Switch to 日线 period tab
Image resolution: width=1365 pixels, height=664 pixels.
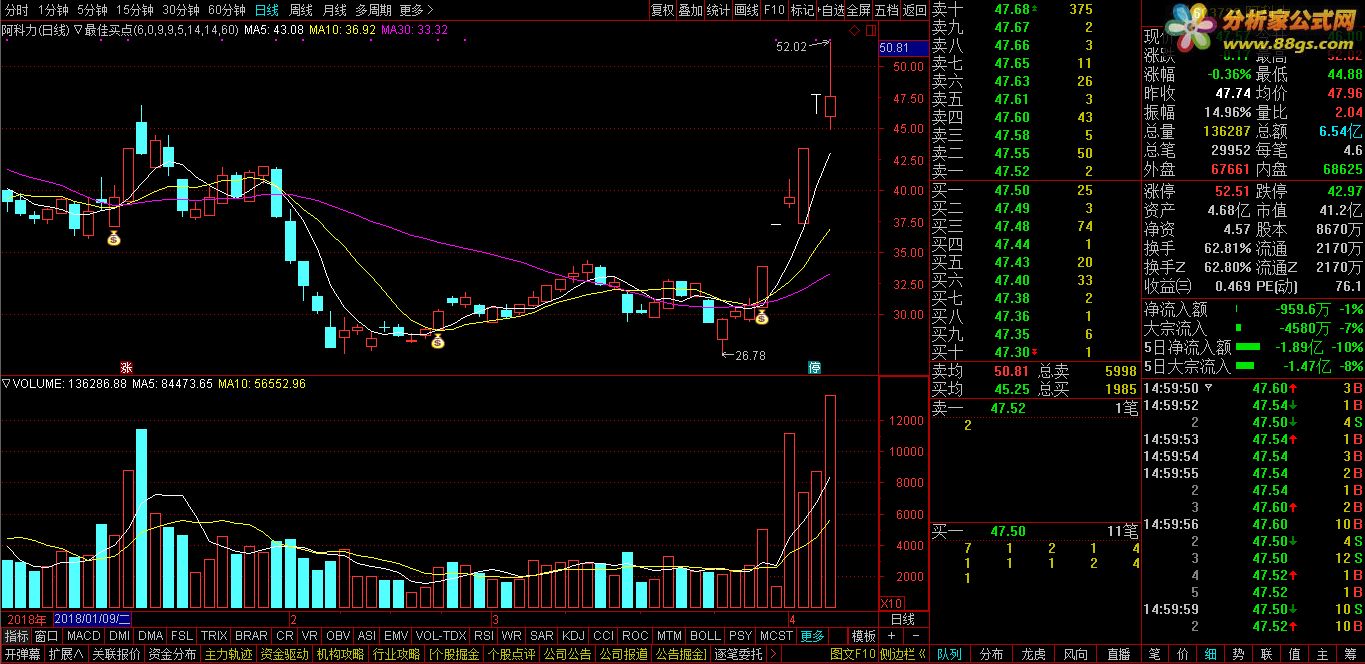[x=267, y=10]
